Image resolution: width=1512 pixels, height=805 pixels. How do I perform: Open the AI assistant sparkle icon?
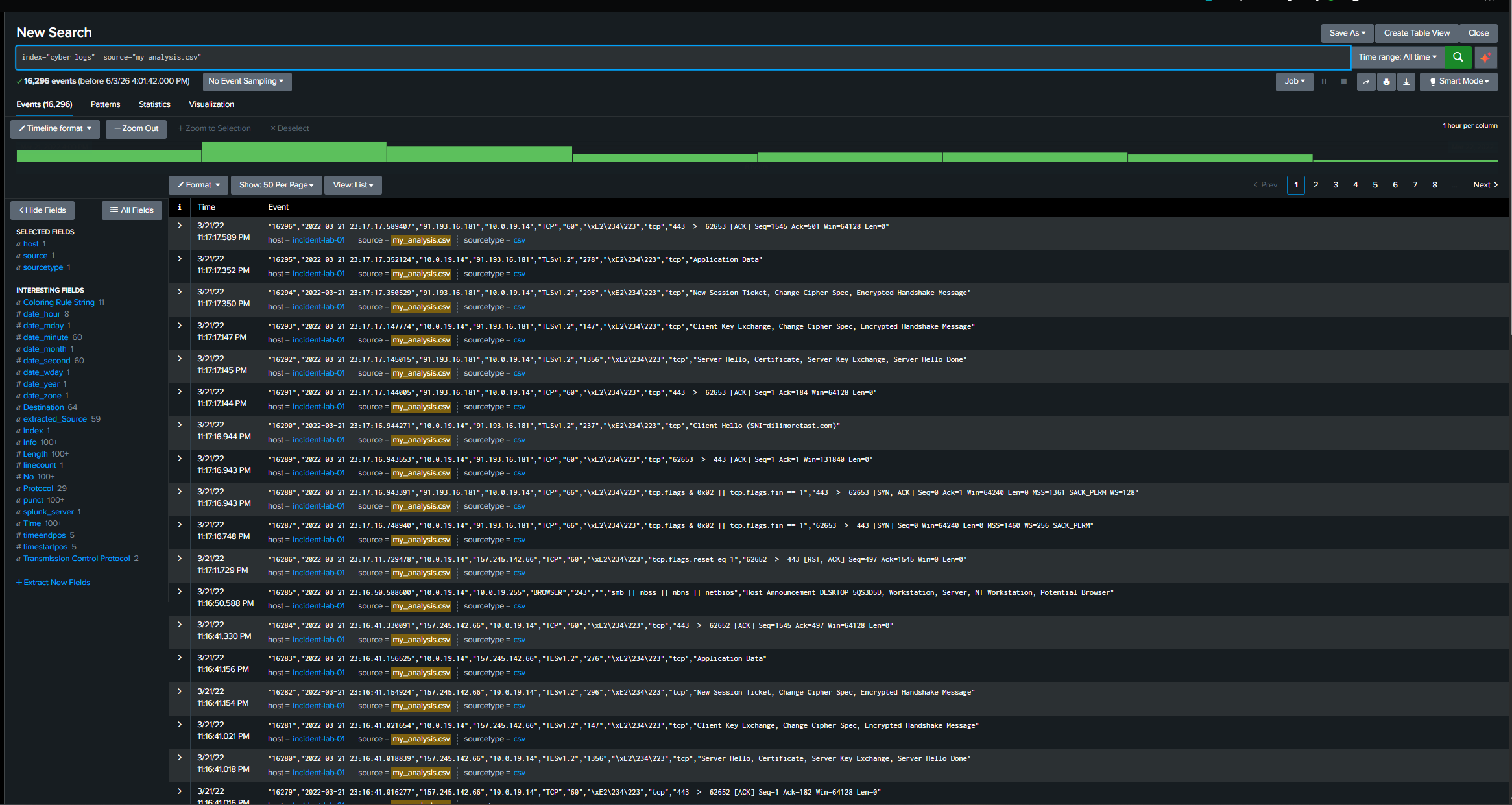pyautogui.click(x=1485, y=57)
